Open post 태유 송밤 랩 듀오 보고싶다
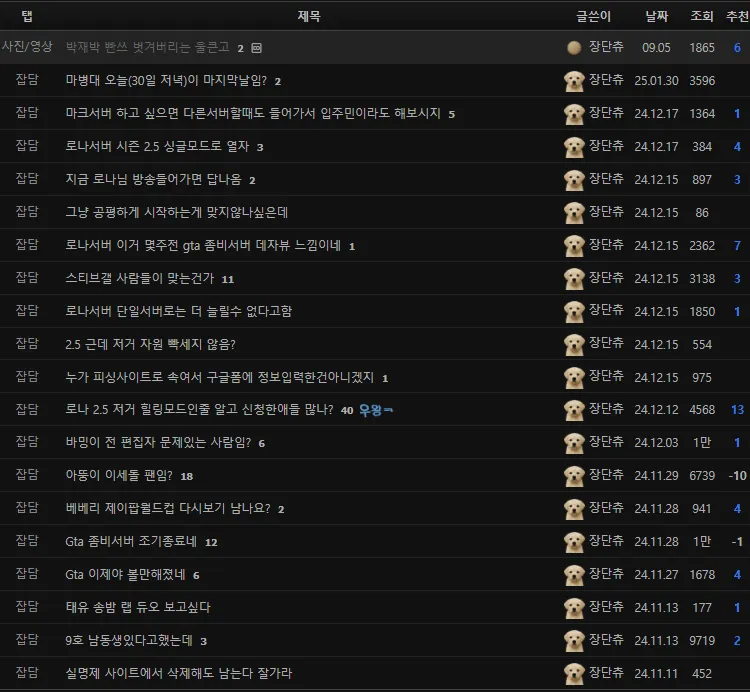The height and width of the screenshot is (692, 750). 138,607
